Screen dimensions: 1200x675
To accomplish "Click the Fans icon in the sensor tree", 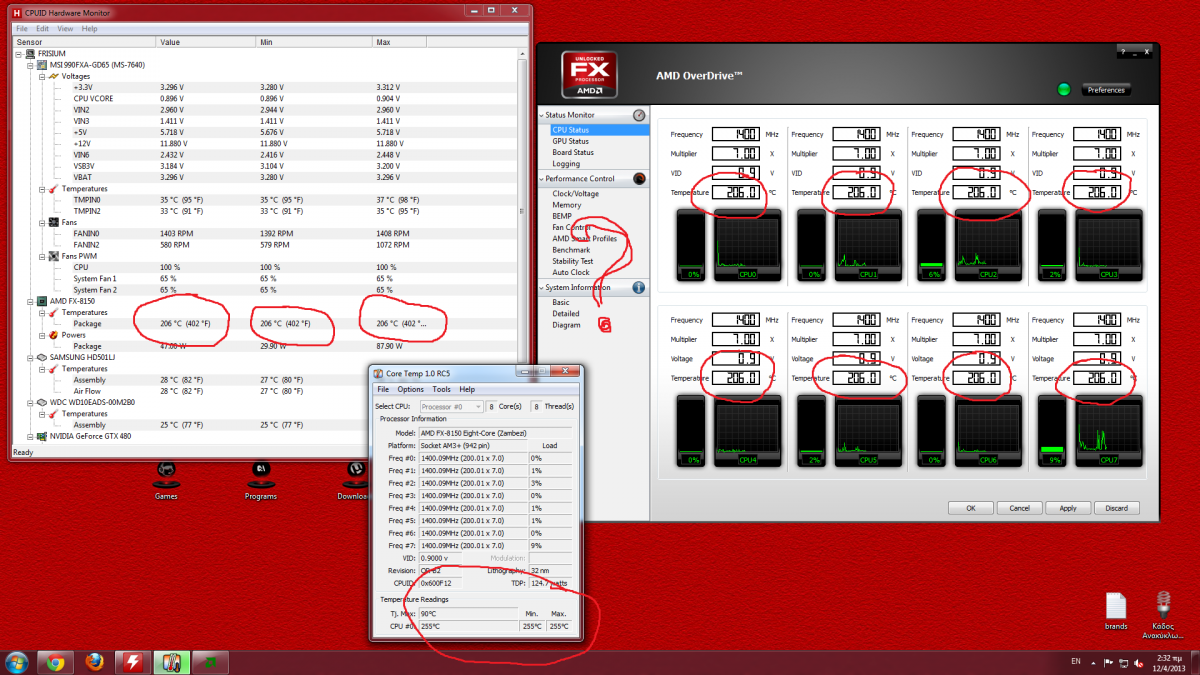I will 53,222.
